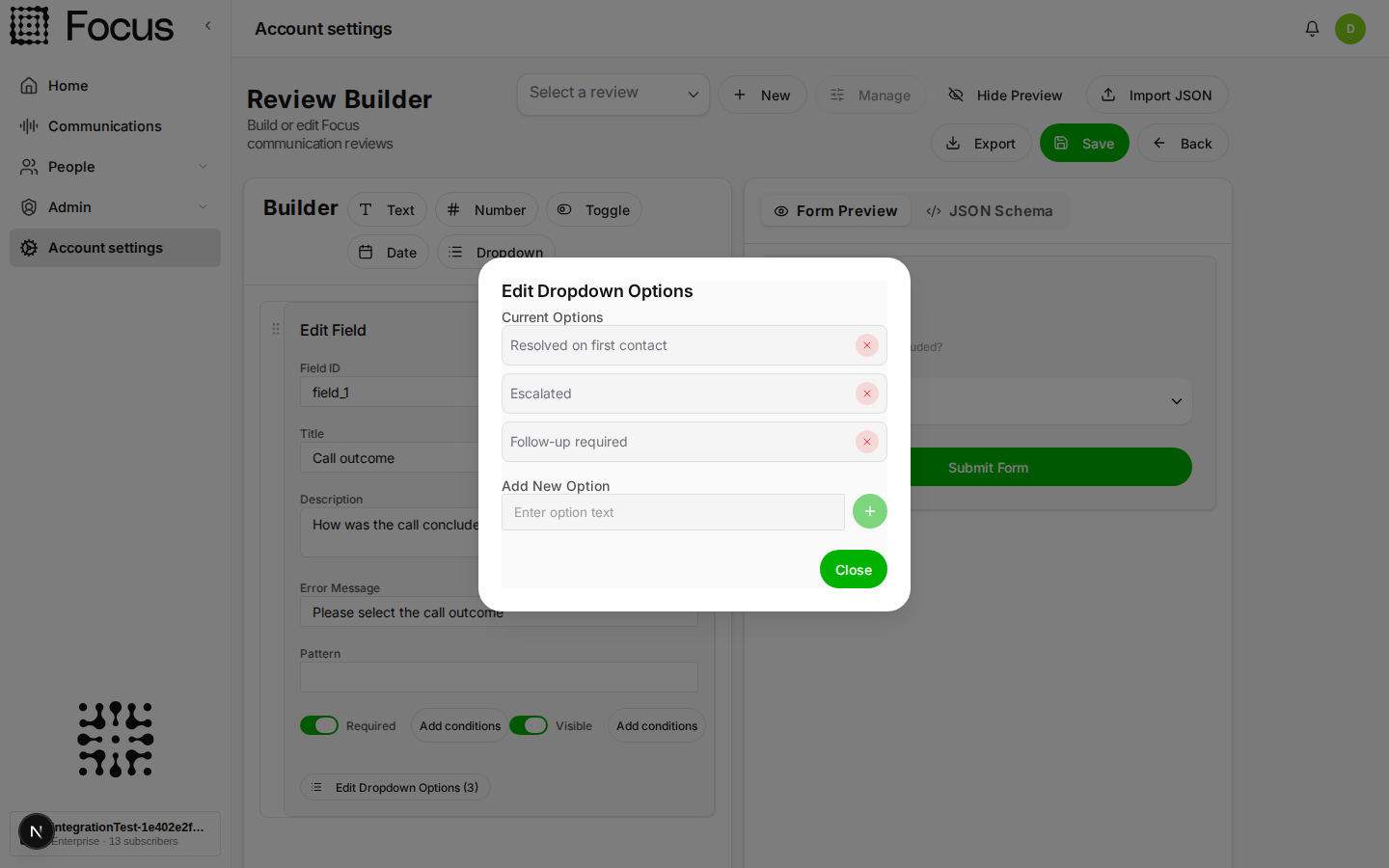This screenshot has width=1389, height=868.
Task: Collapse the sidebar with the chevron
Action: (207, 26)
